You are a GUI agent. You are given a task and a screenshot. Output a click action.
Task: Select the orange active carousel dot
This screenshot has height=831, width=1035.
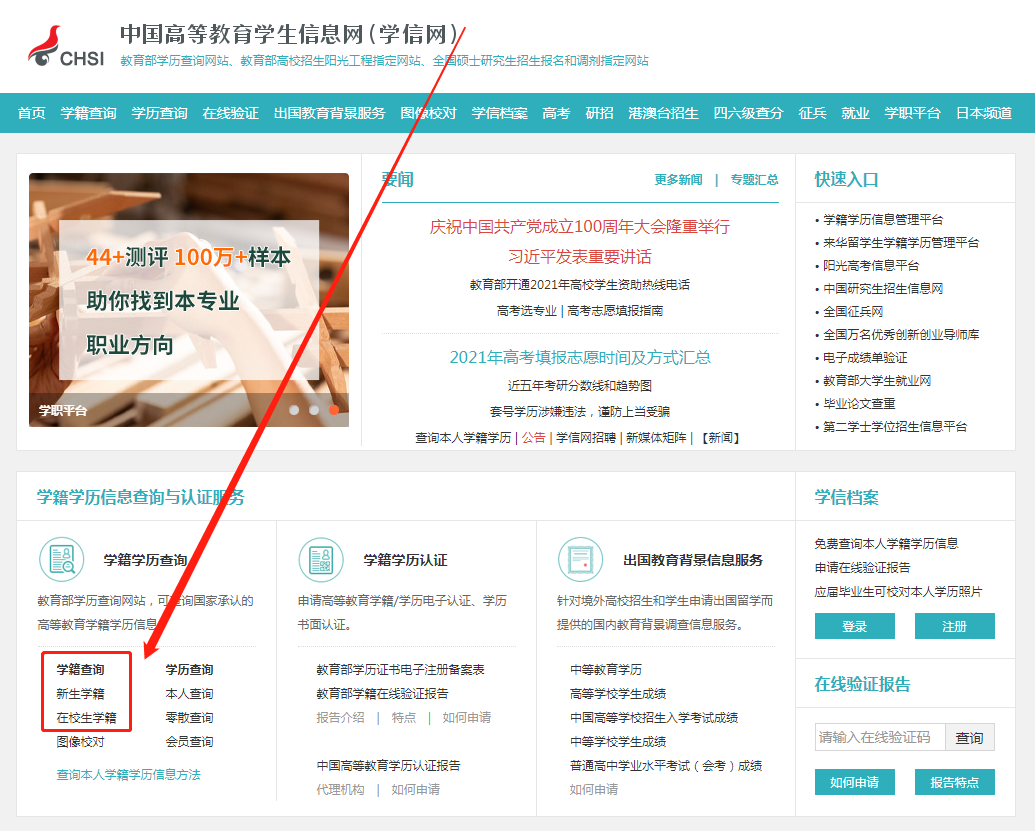[334, 410]
